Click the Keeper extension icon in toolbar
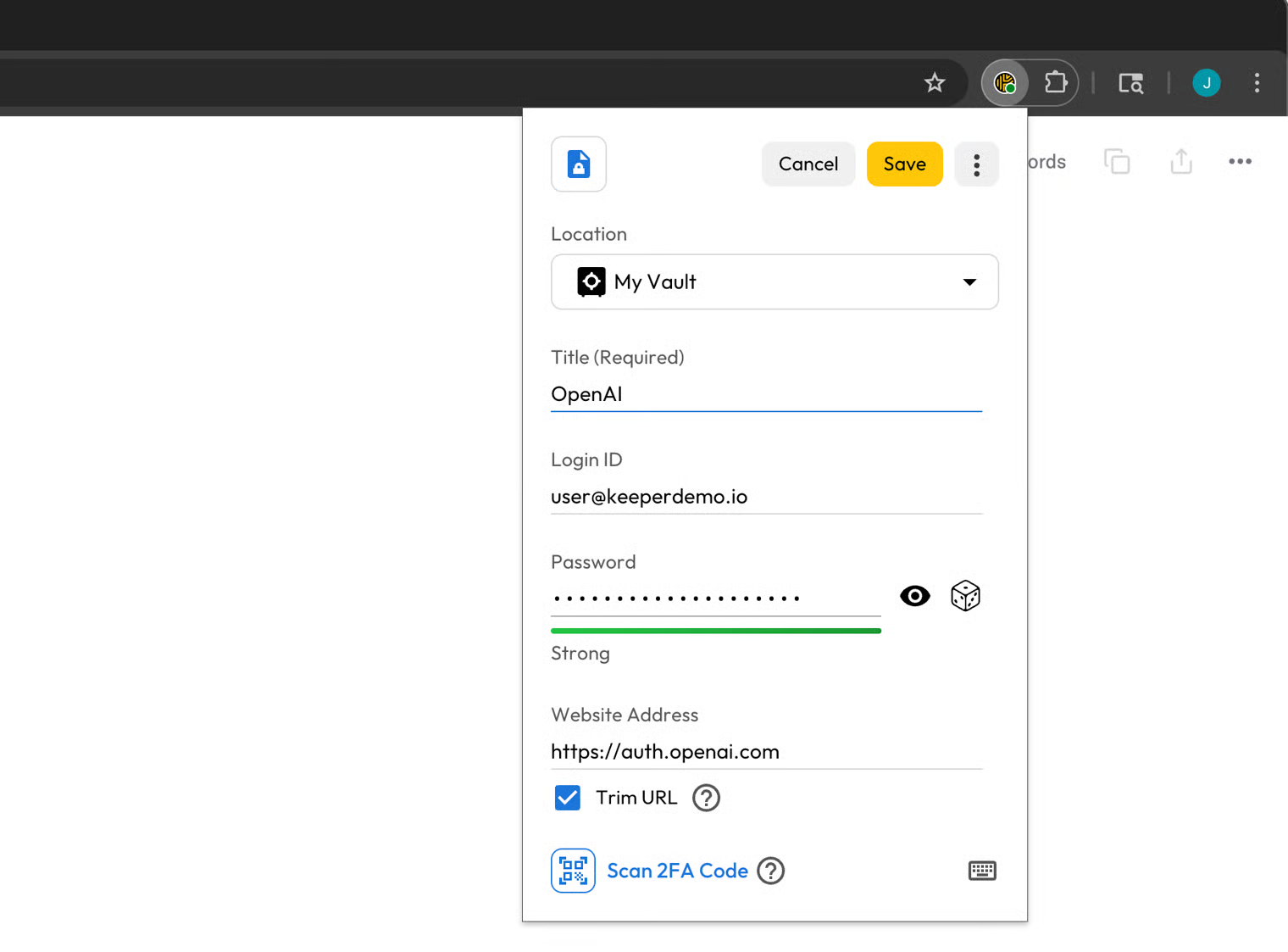The image size is (1288, 952). click(1005, 83)
